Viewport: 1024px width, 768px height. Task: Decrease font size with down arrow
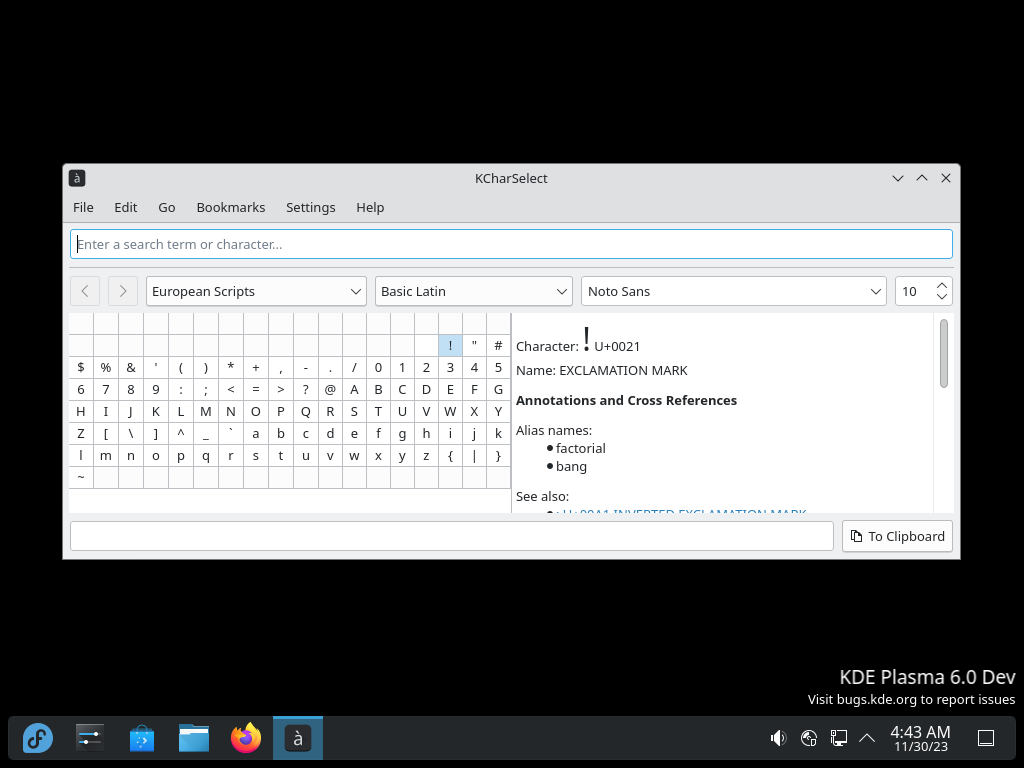[x=942, y=296]
